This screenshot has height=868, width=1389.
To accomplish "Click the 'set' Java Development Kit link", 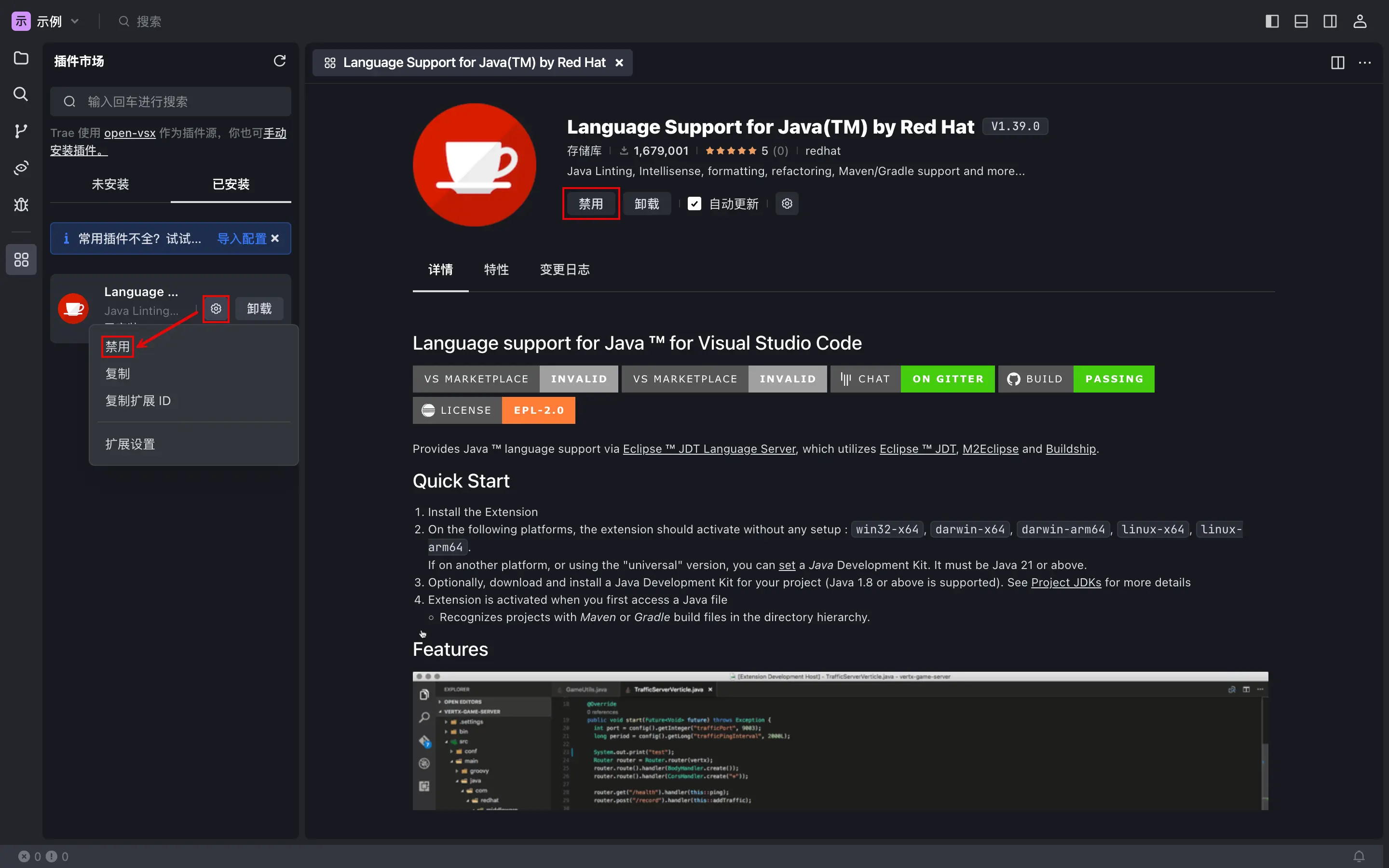I will pyautogui.click(x=786, y=566).
